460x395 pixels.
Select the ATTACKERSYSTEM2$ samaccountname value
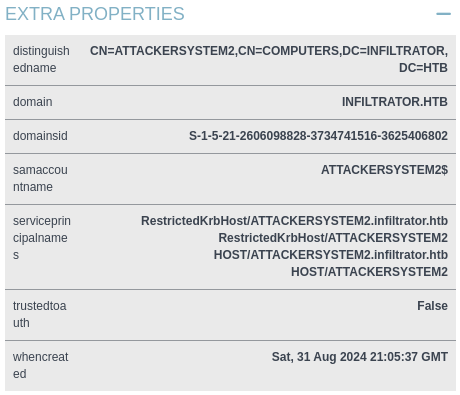point(384,170)
